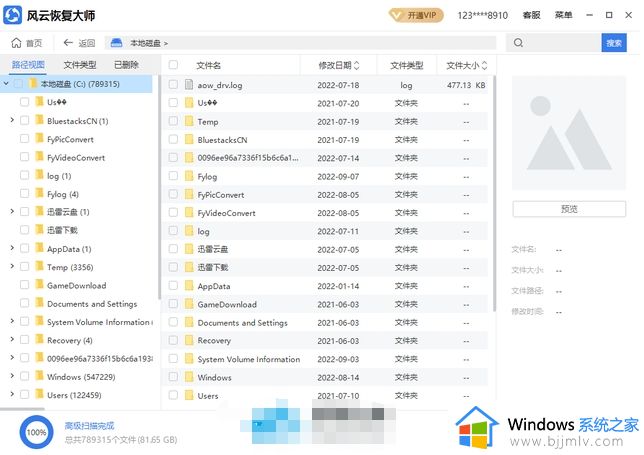
Task: Open the 客服 support menu
Action: tap(531, 15)
